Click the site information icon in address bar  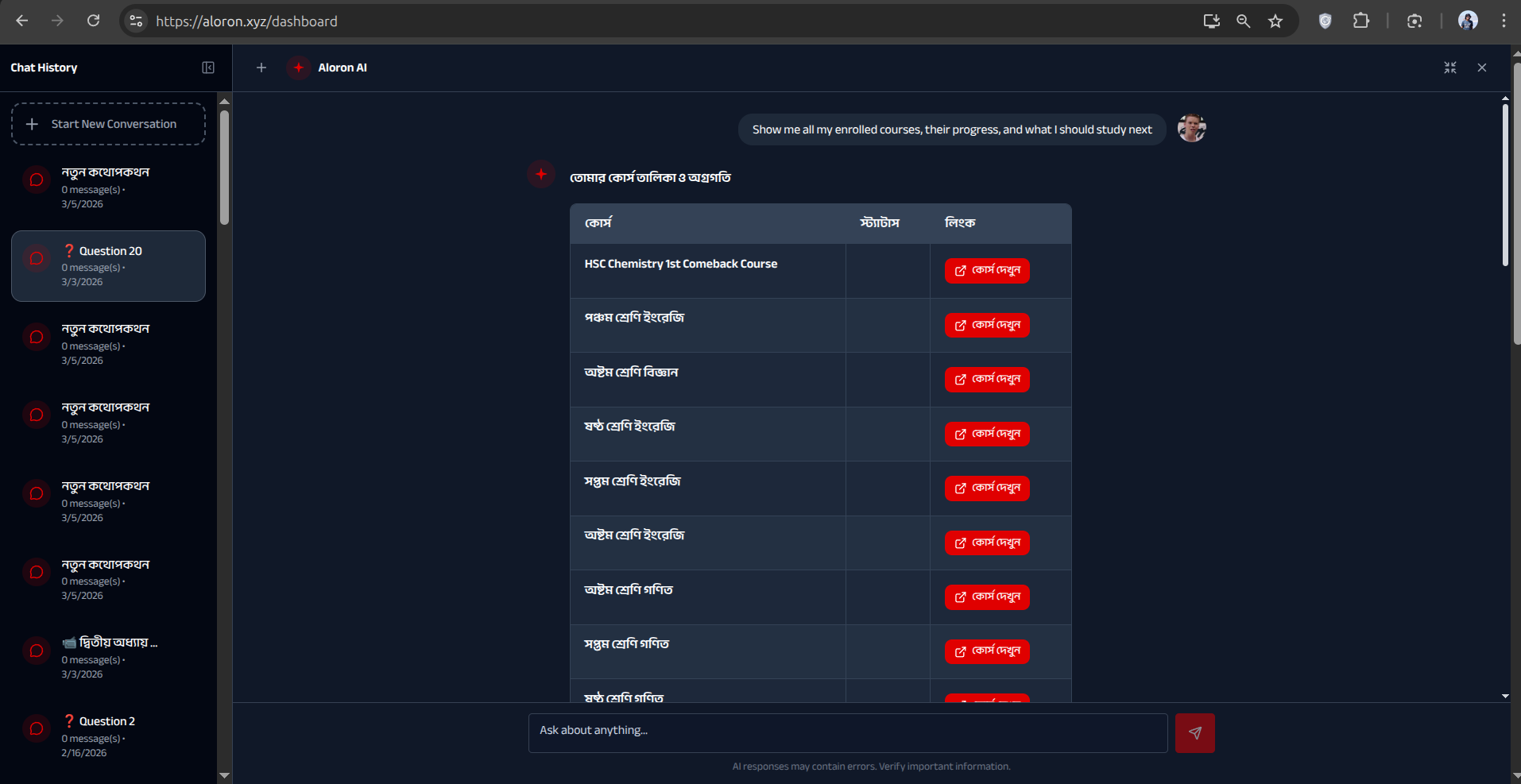coord(137,21)
